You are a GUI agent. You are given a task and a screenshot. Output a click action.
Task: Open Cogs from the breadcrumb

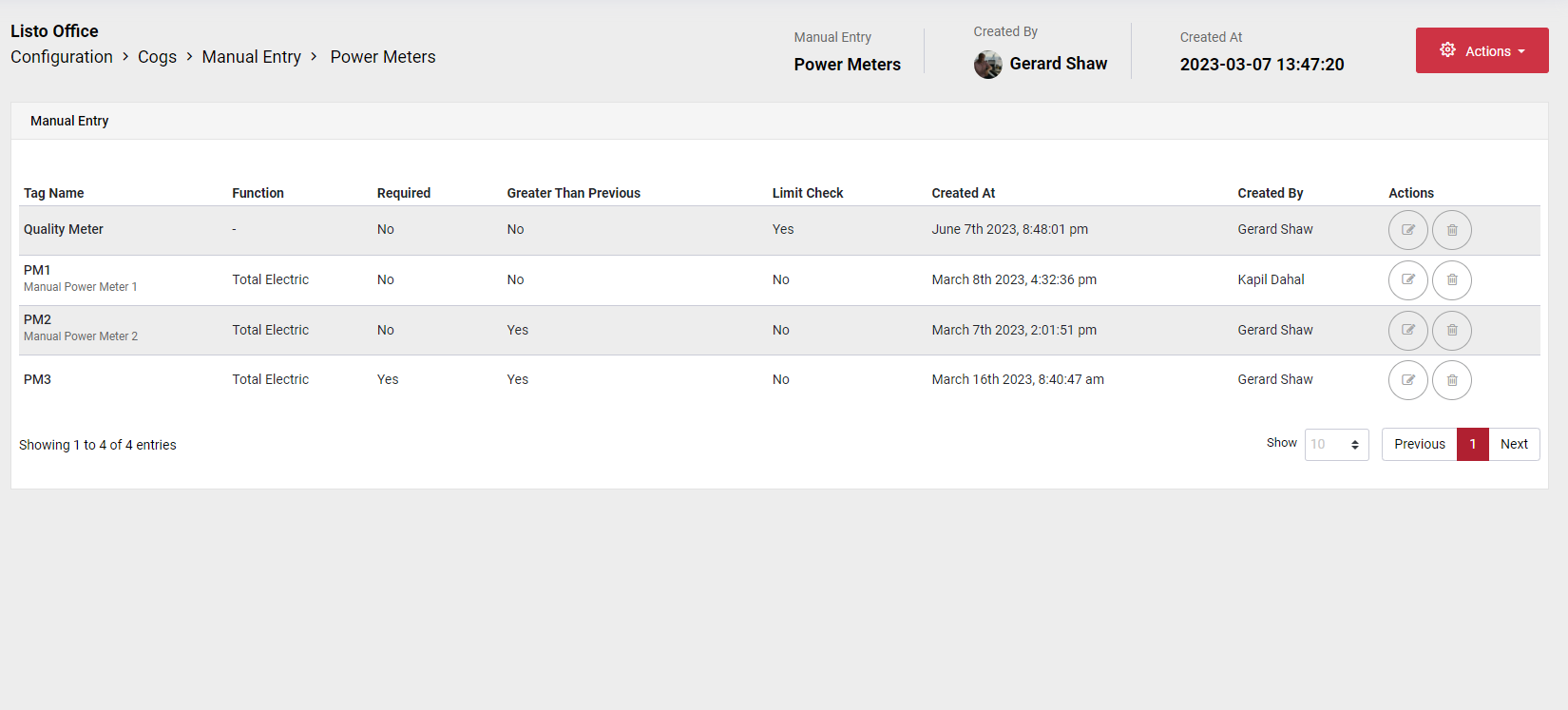tap(157, 57)
